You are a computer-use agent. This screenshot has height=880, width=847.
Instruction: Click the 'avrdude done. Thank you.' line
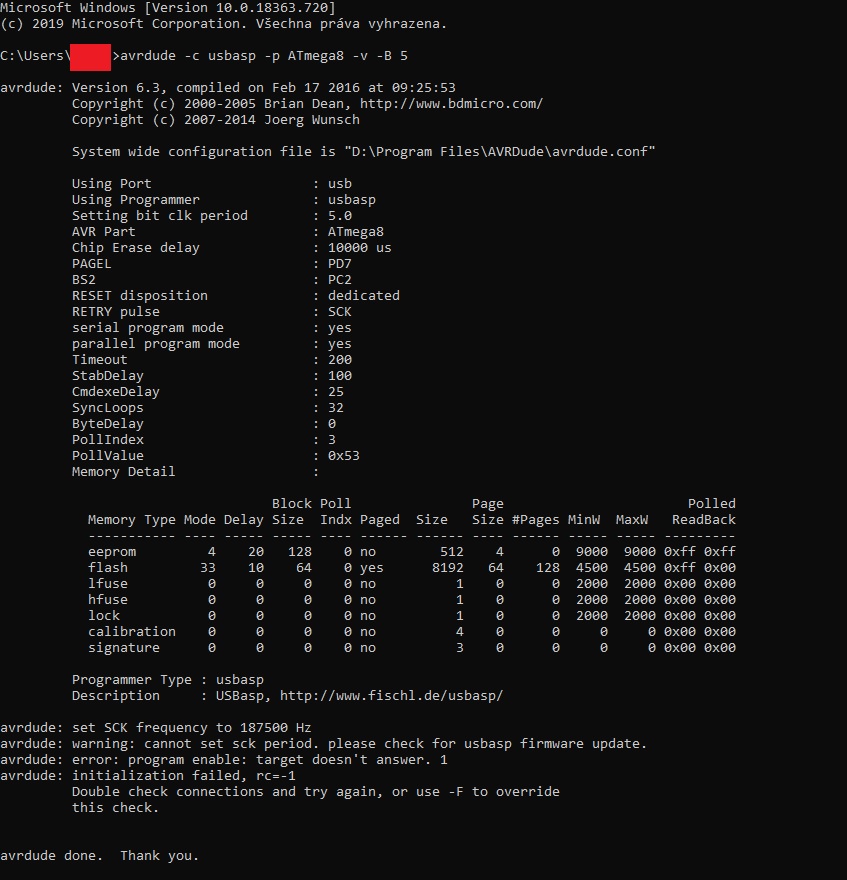coord(100,856)
